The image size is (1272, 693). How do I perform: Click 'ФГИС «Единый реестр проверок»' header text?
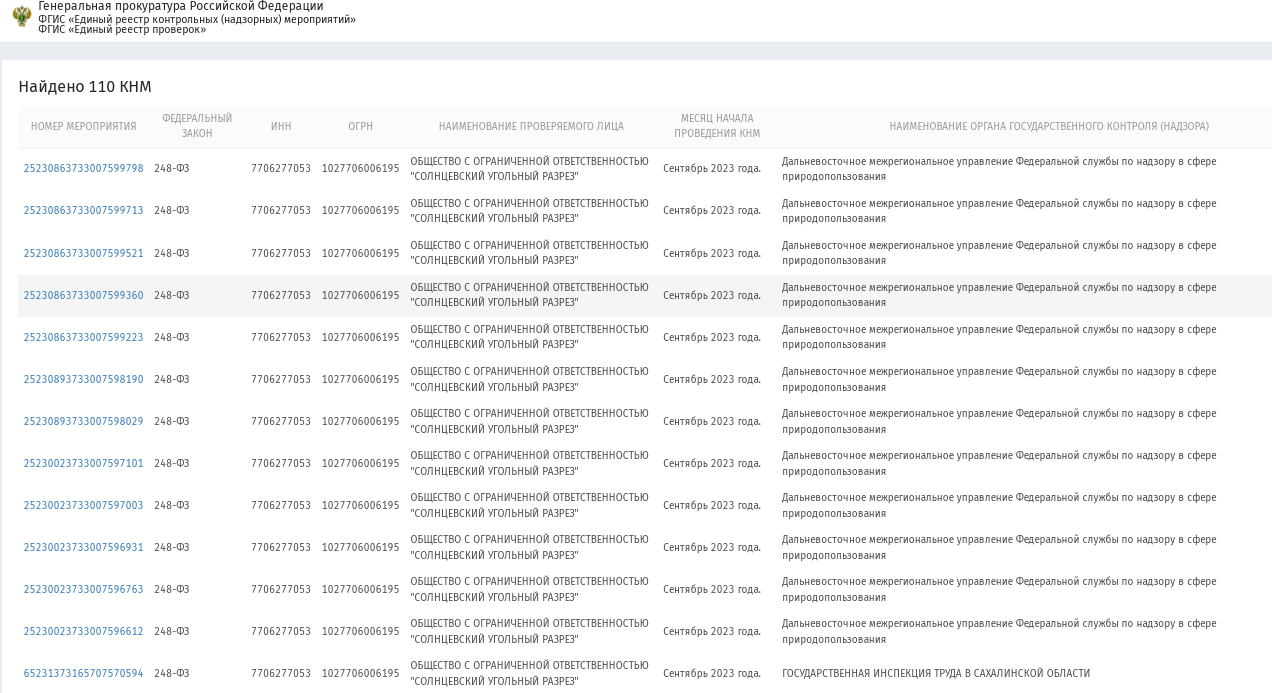[122, 29]
